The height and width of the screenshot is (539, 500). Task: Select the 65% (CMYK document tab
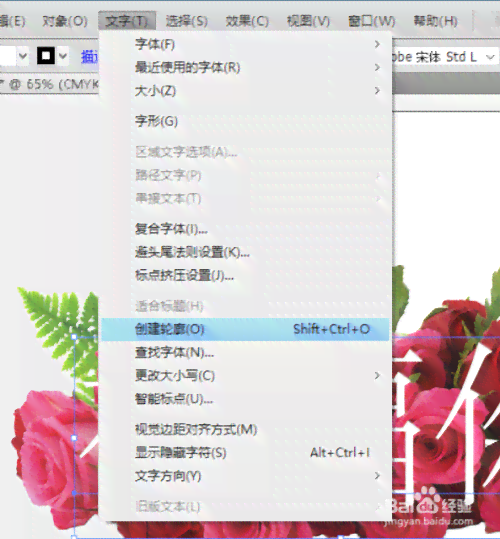pos(50,84)
